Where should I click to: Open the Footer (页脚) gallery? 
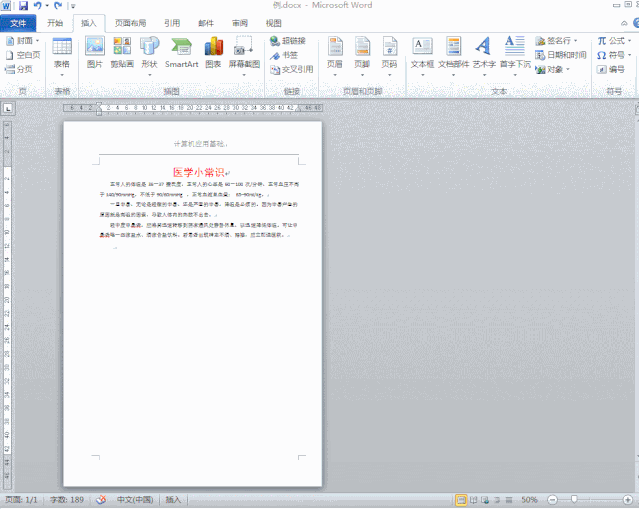(362, 57)
